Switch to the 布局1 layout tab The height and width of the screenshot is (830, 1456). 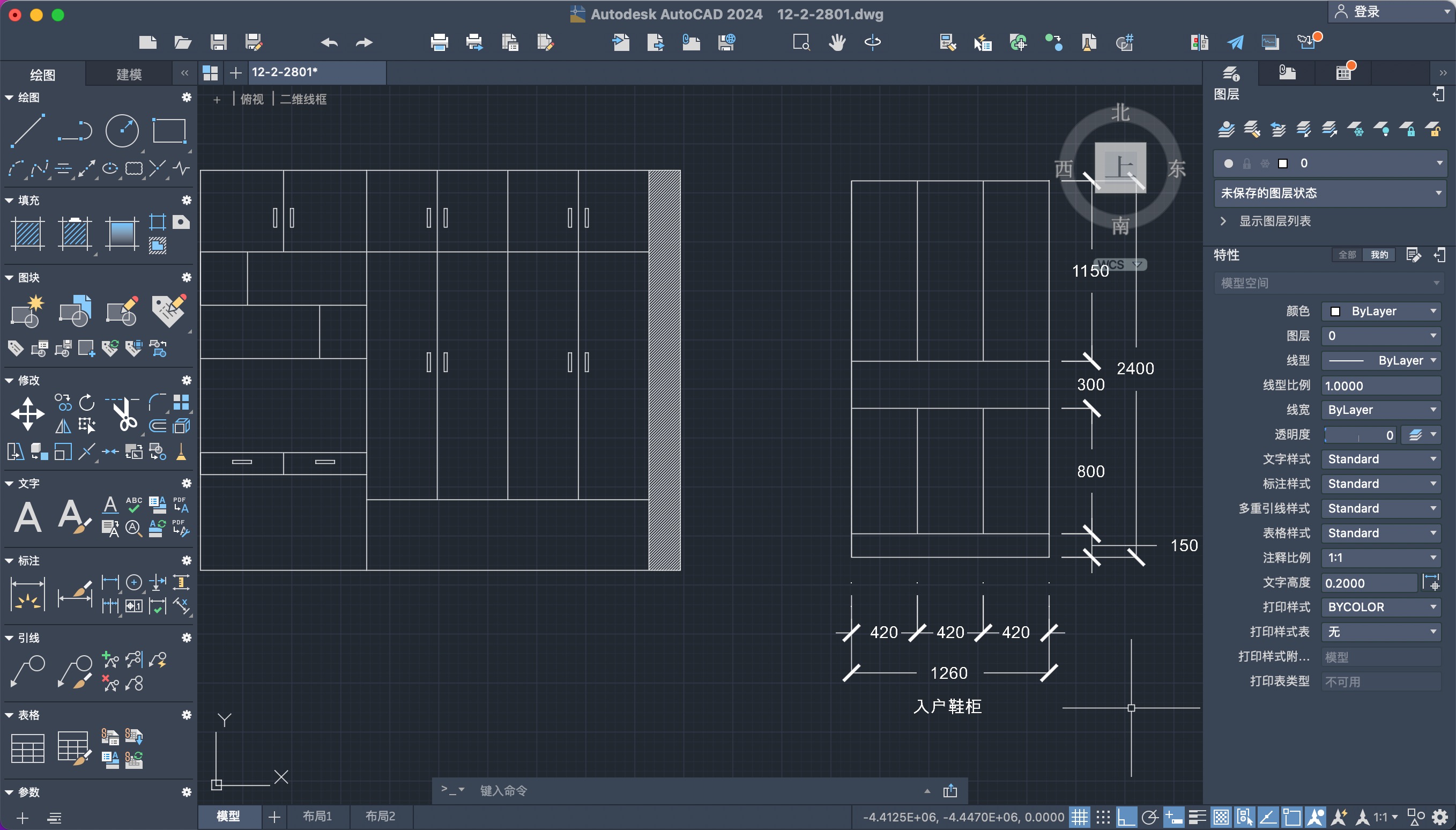(x=317, y=816)
